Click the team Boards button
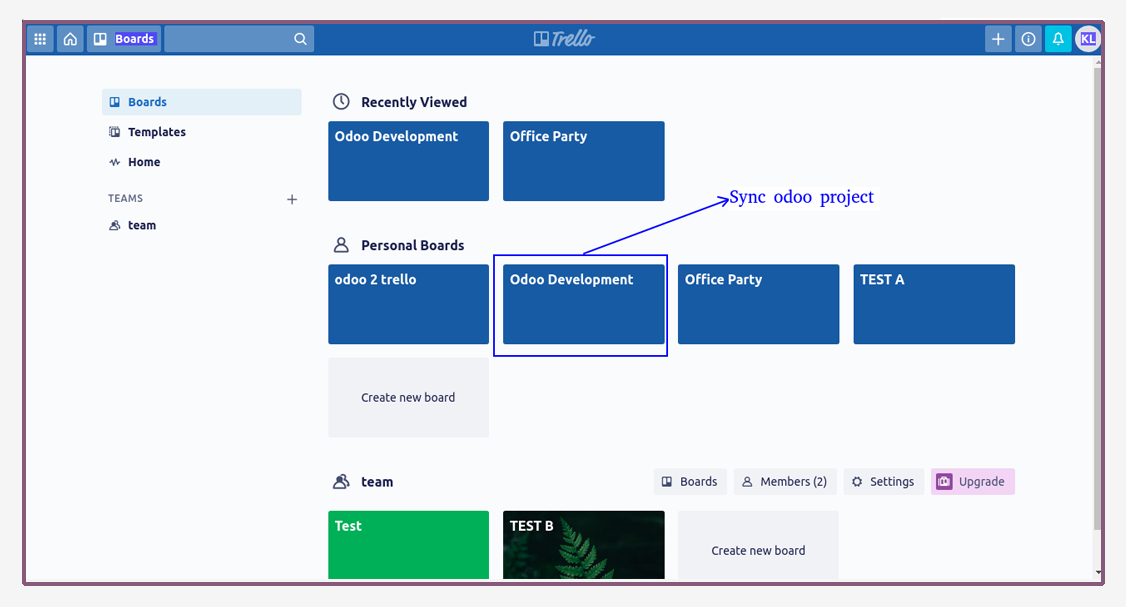This screenshot has width=1126, height=607. [690, 481]
